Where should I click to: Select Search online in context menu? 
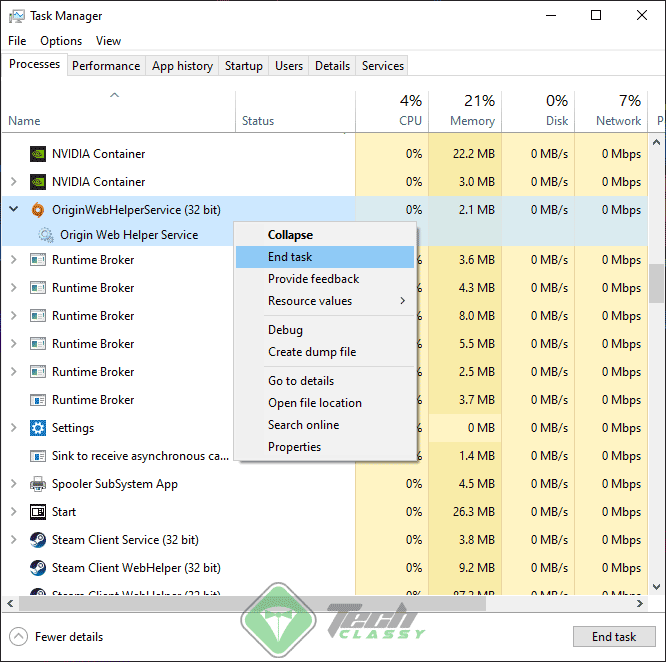tap(325, 425)
